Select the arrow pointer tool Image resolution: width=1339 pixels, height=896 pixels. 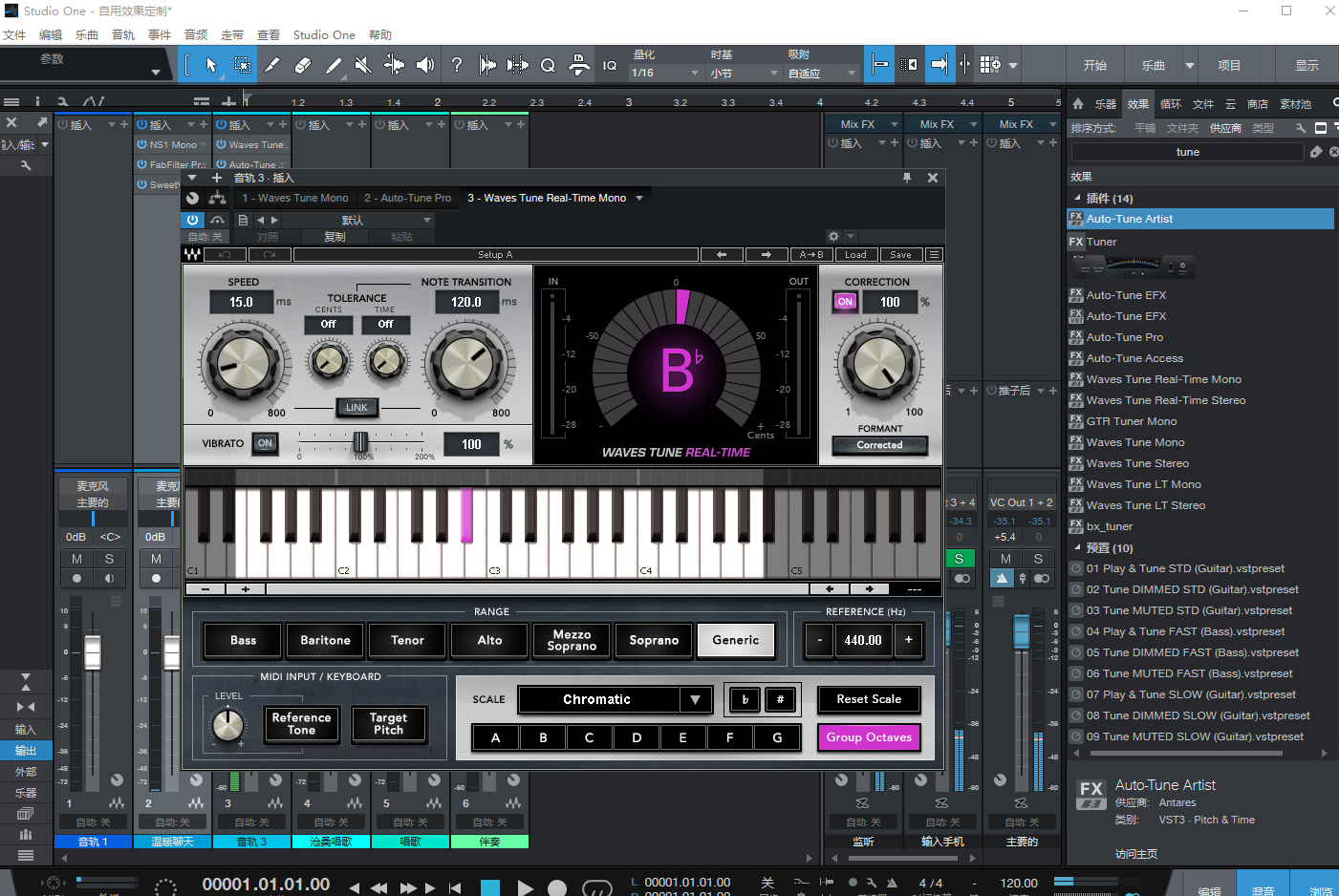pos(211,65)
